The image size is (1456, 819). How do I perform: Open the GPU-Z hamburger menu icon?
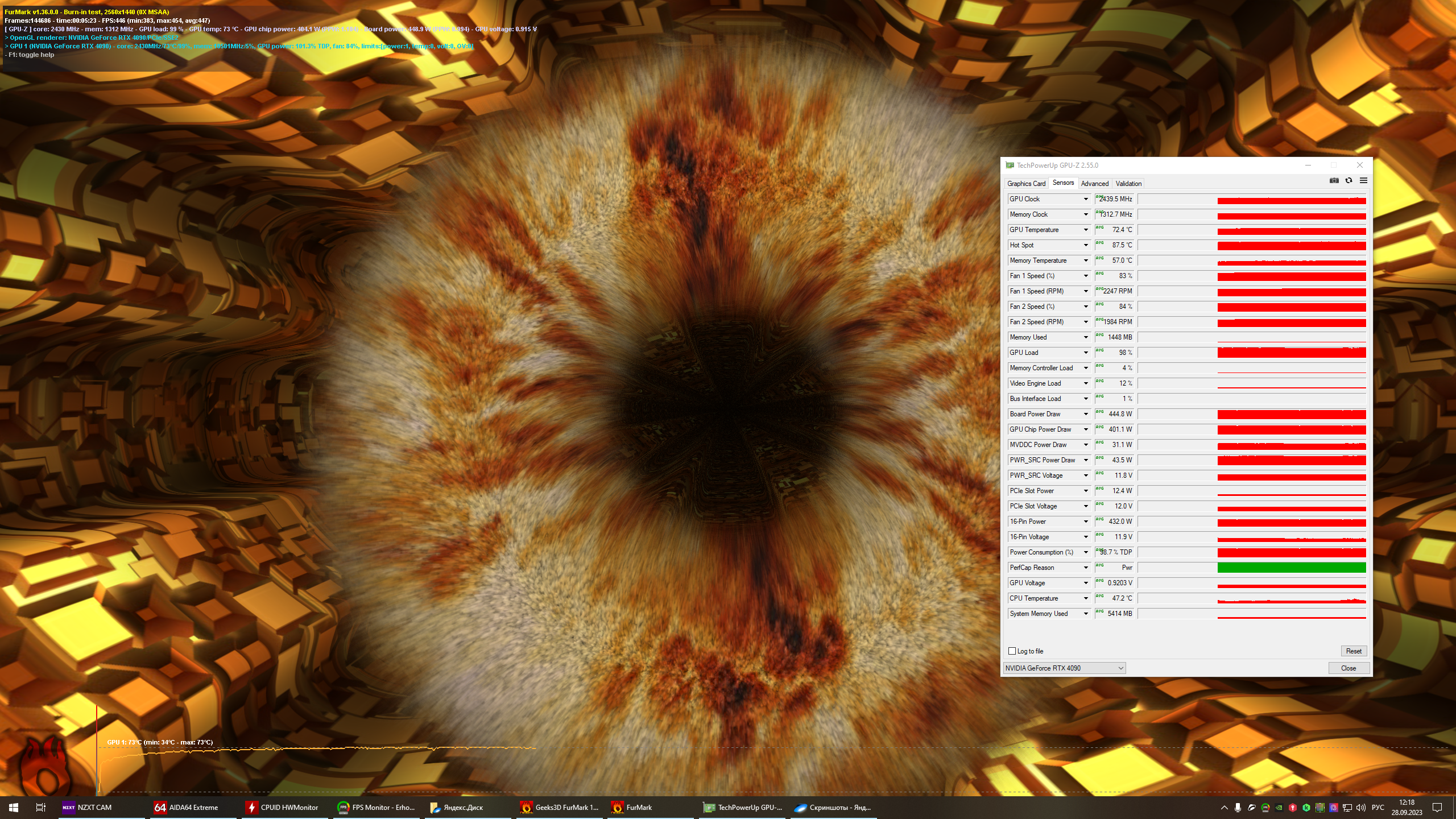point(1363,181)
